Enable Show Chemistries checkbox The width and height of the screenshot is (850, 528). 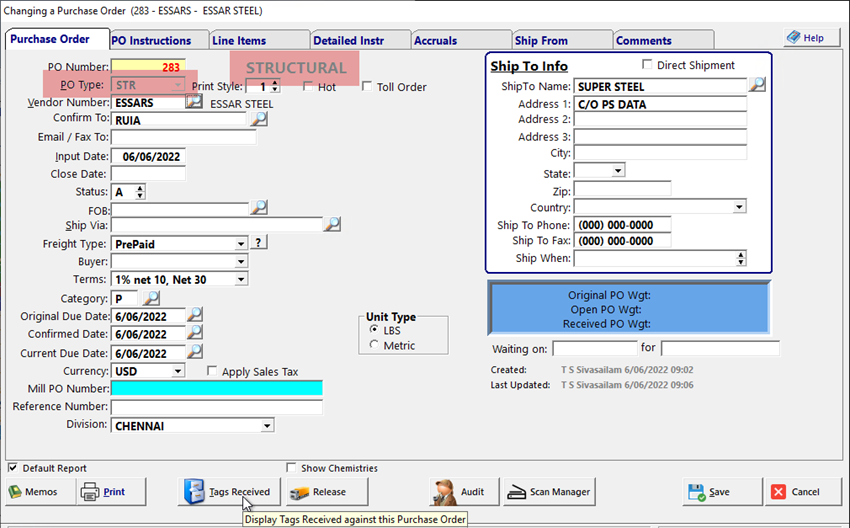point(291,467)
